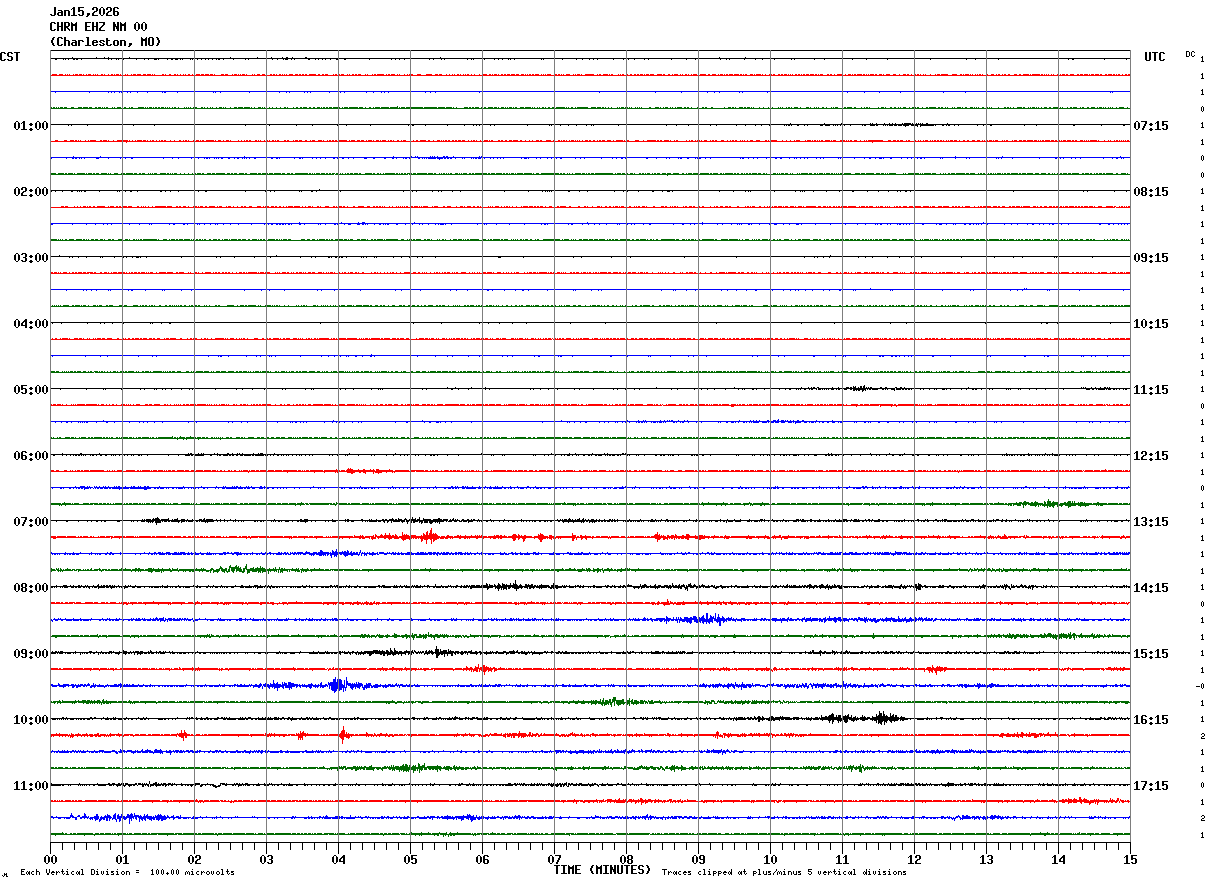Click the 15:15 UTC time label
The image size is (1210, 886).
click(1151, 654)
